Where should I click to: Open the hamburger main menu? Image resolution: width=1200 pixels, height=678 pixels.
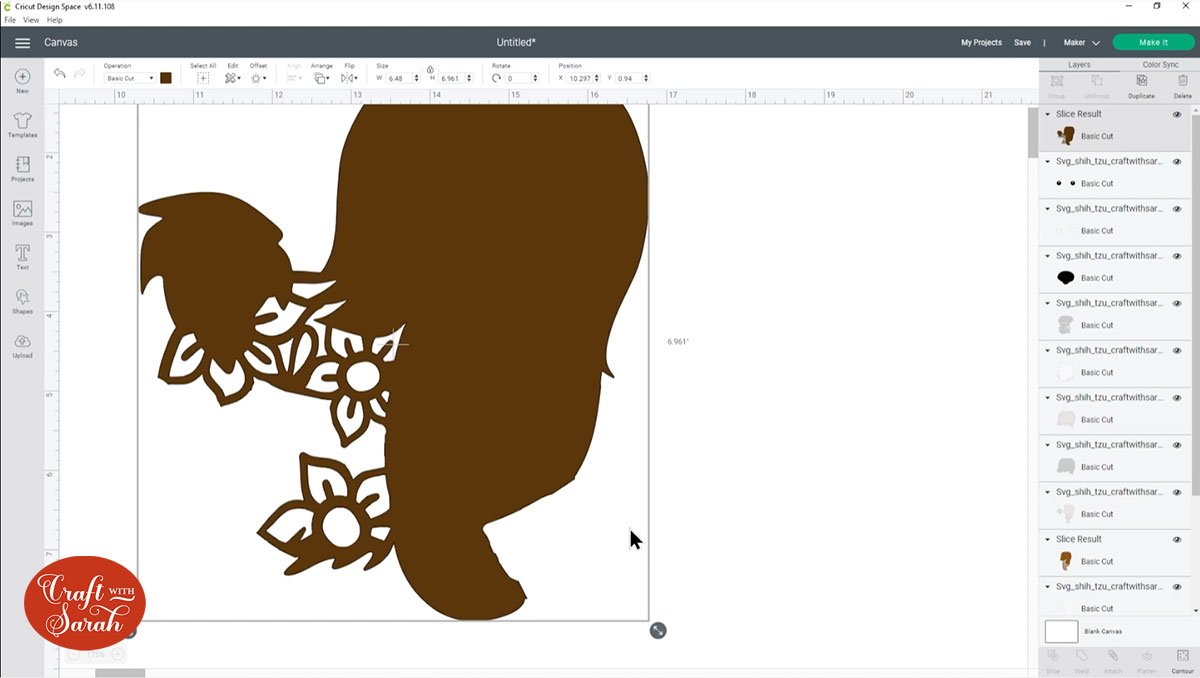(22, 43)
